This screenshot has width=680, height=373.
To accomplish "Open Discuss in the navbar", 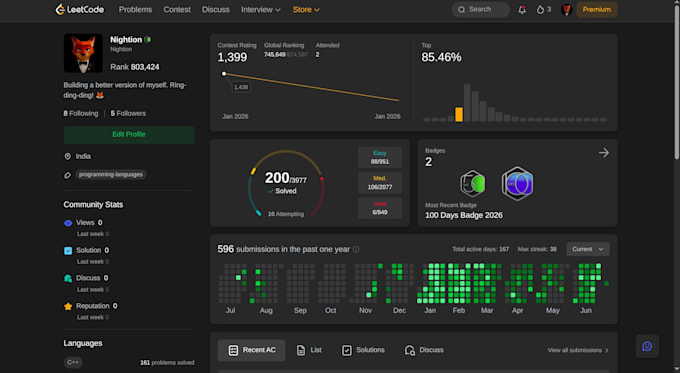I will 216,10.
